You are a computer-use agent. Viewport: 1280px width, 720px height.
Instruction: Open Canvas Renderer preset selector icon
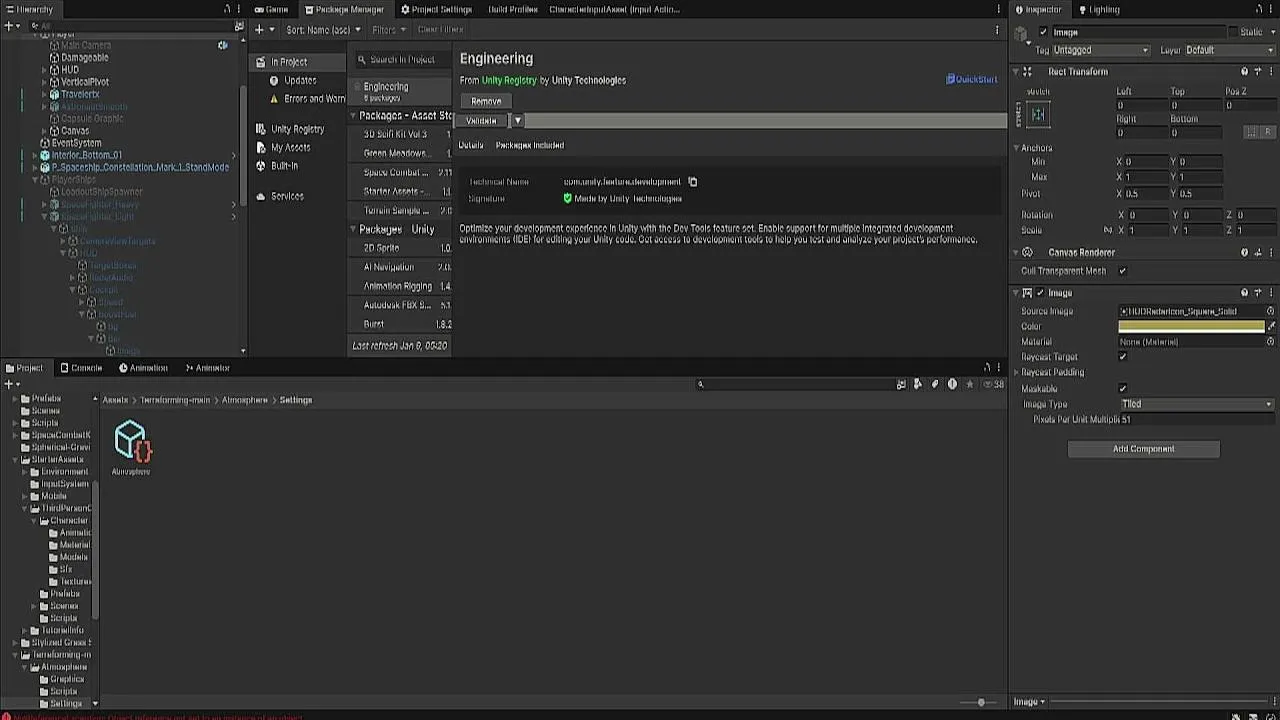tap(1258, 253)
